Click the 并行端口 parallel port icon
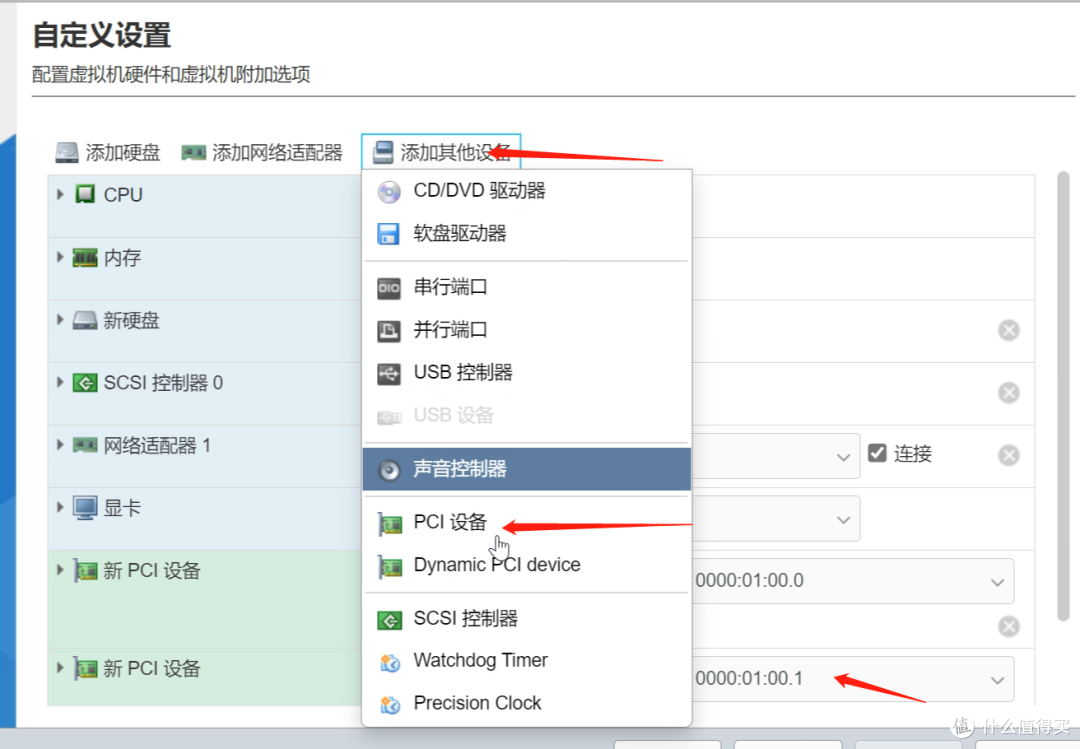This screenshot has width=1080, height=749. coord(390,330)
